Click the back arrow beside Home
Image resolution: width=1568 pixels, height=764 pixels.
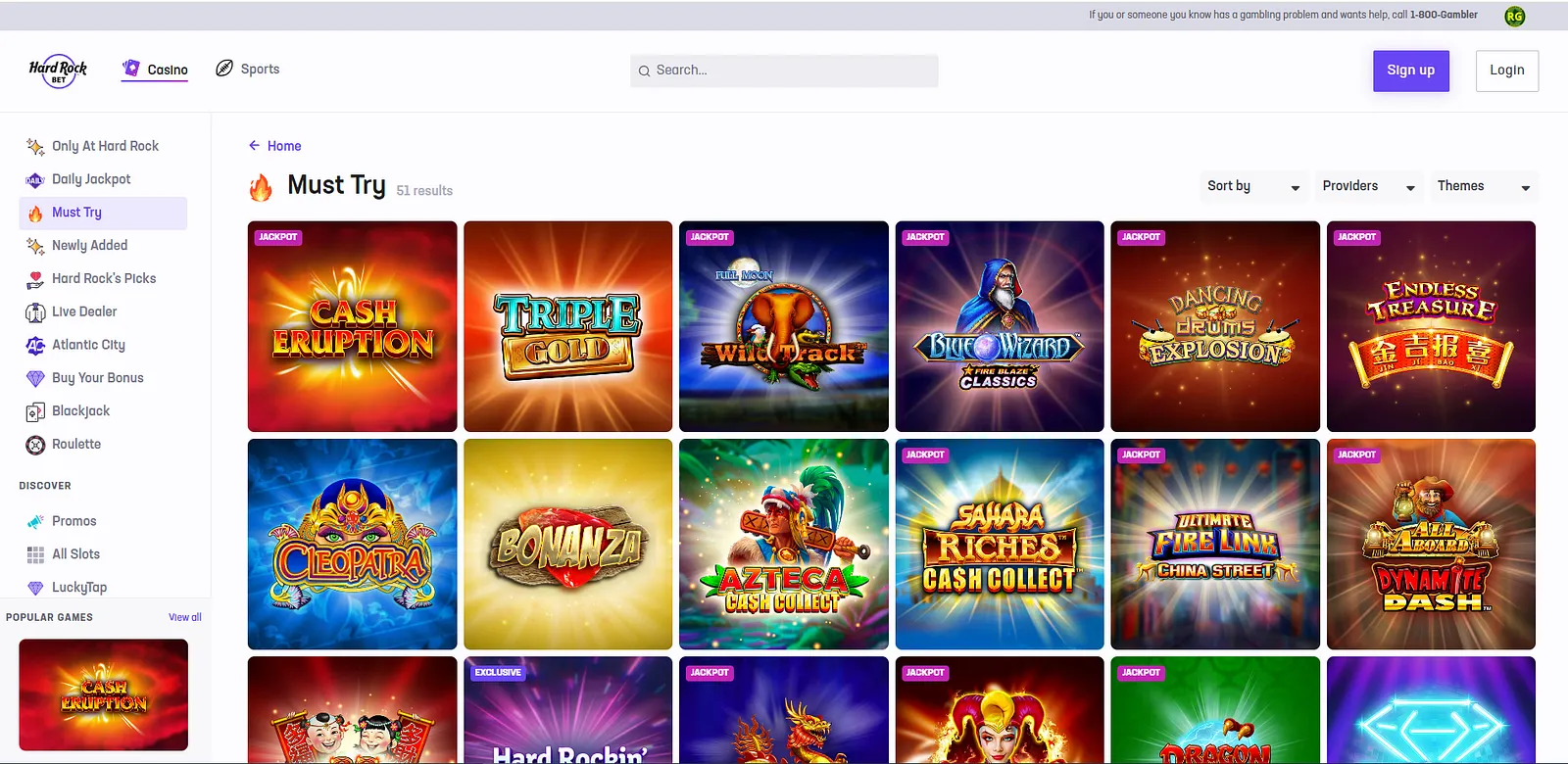tap(254, 146)
